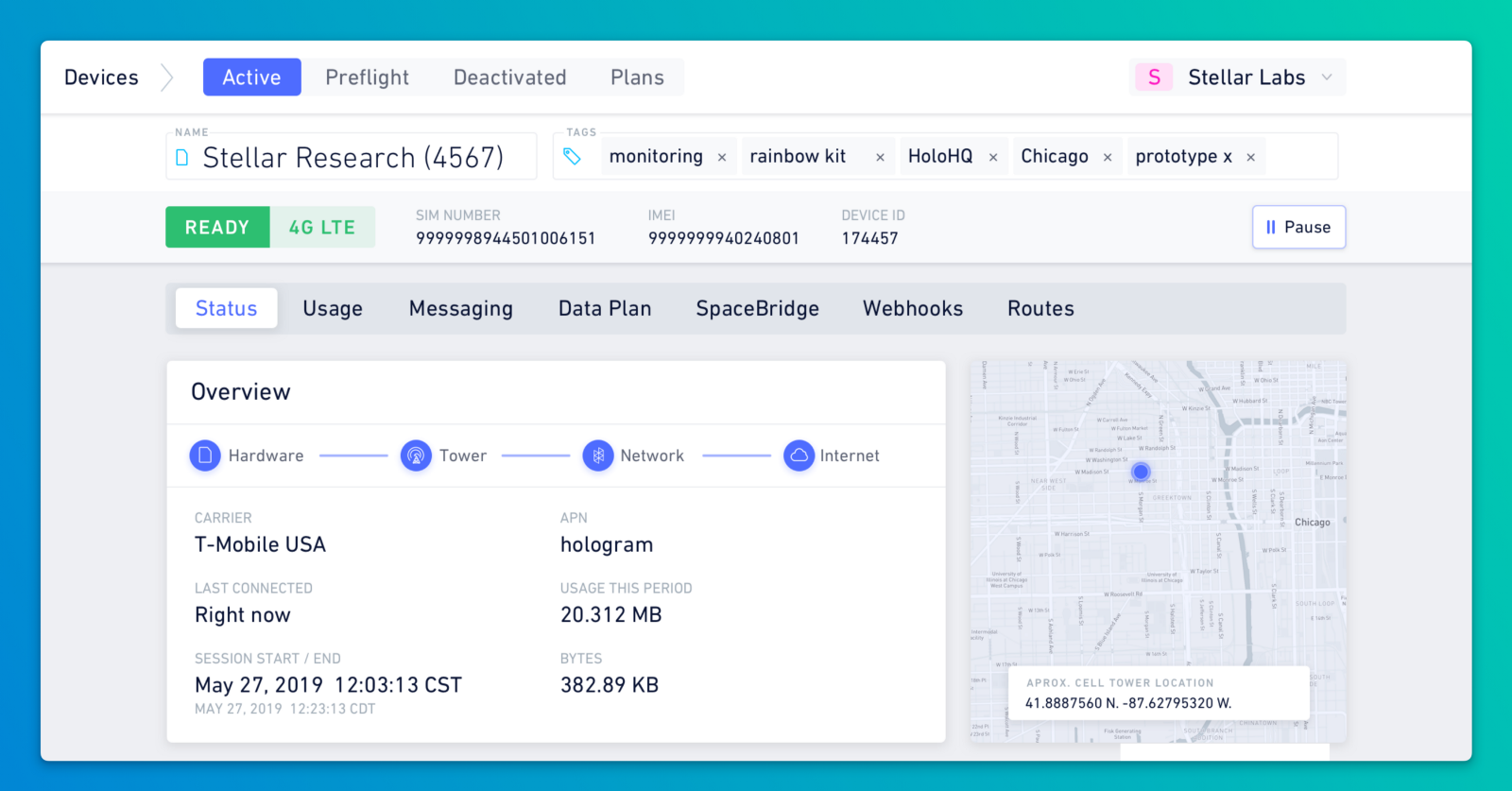Click the APN value hologram
1512x791 pixels.
coord(607,545)
